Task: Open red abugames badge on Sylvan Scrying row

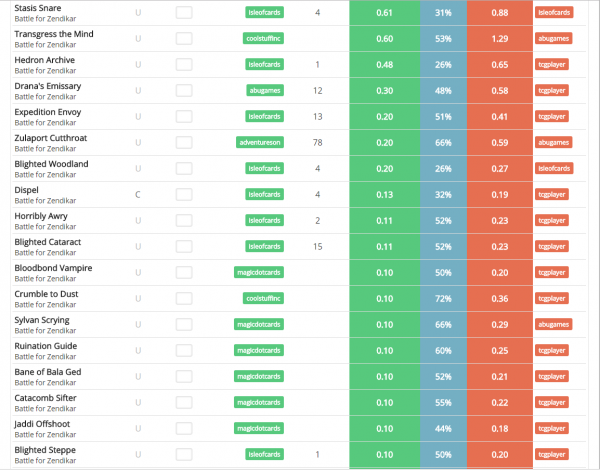Action: (553, 325)
